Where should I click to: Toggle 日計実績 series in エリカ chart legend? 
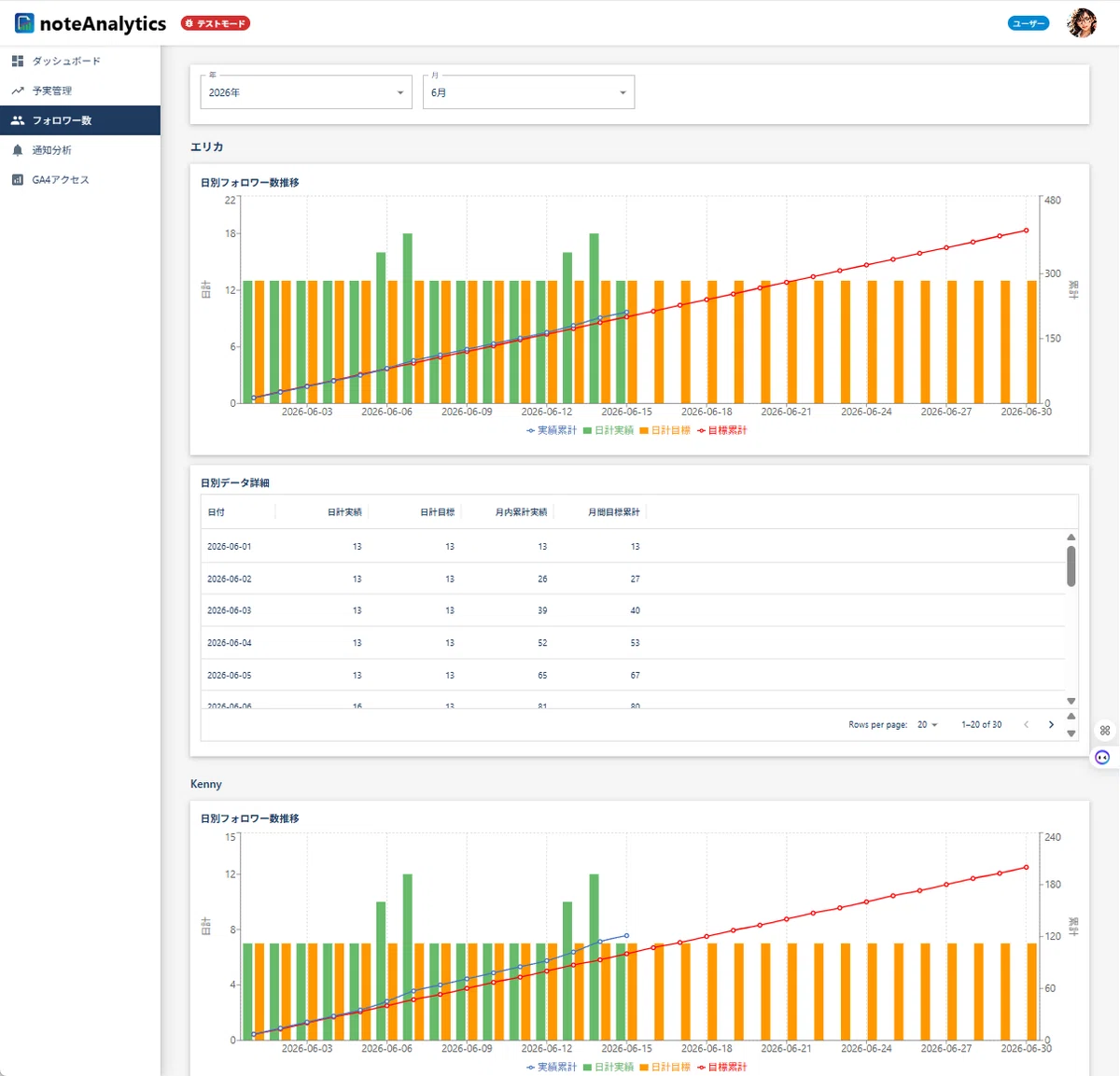click(x=609, y=430)
